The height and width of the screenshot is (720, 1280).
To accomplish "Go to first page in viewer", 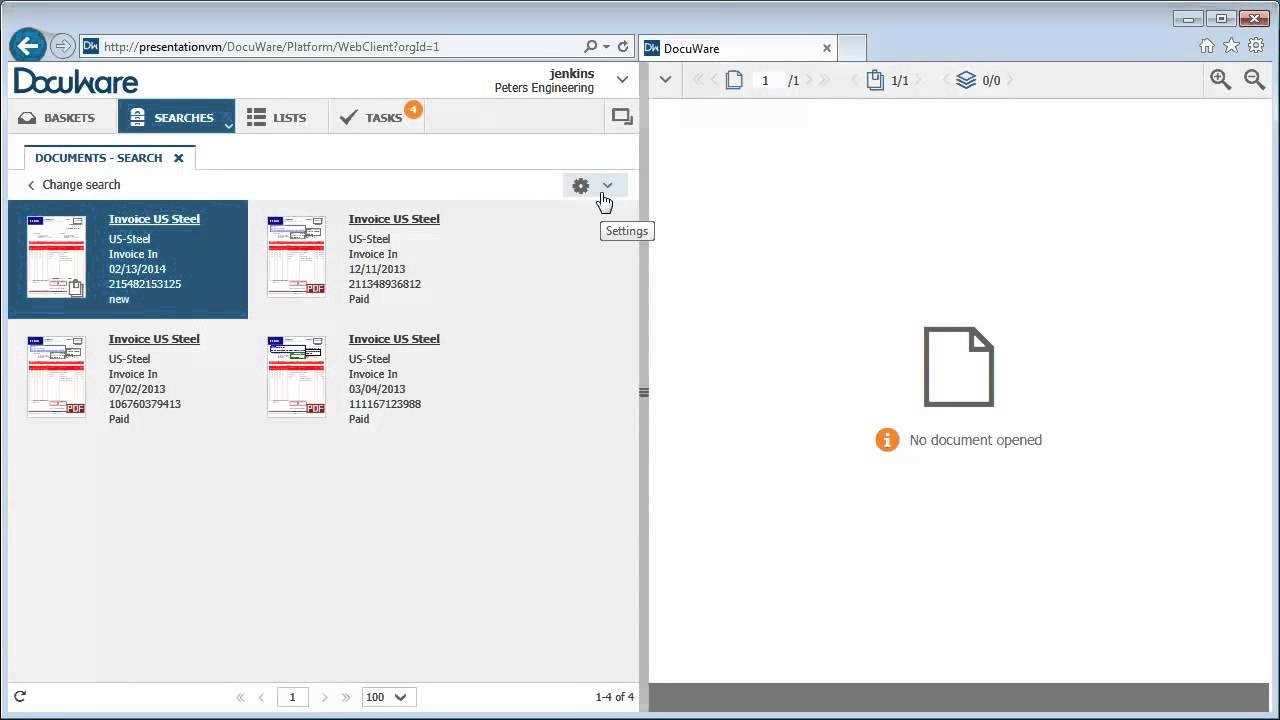I will [700, 80].
